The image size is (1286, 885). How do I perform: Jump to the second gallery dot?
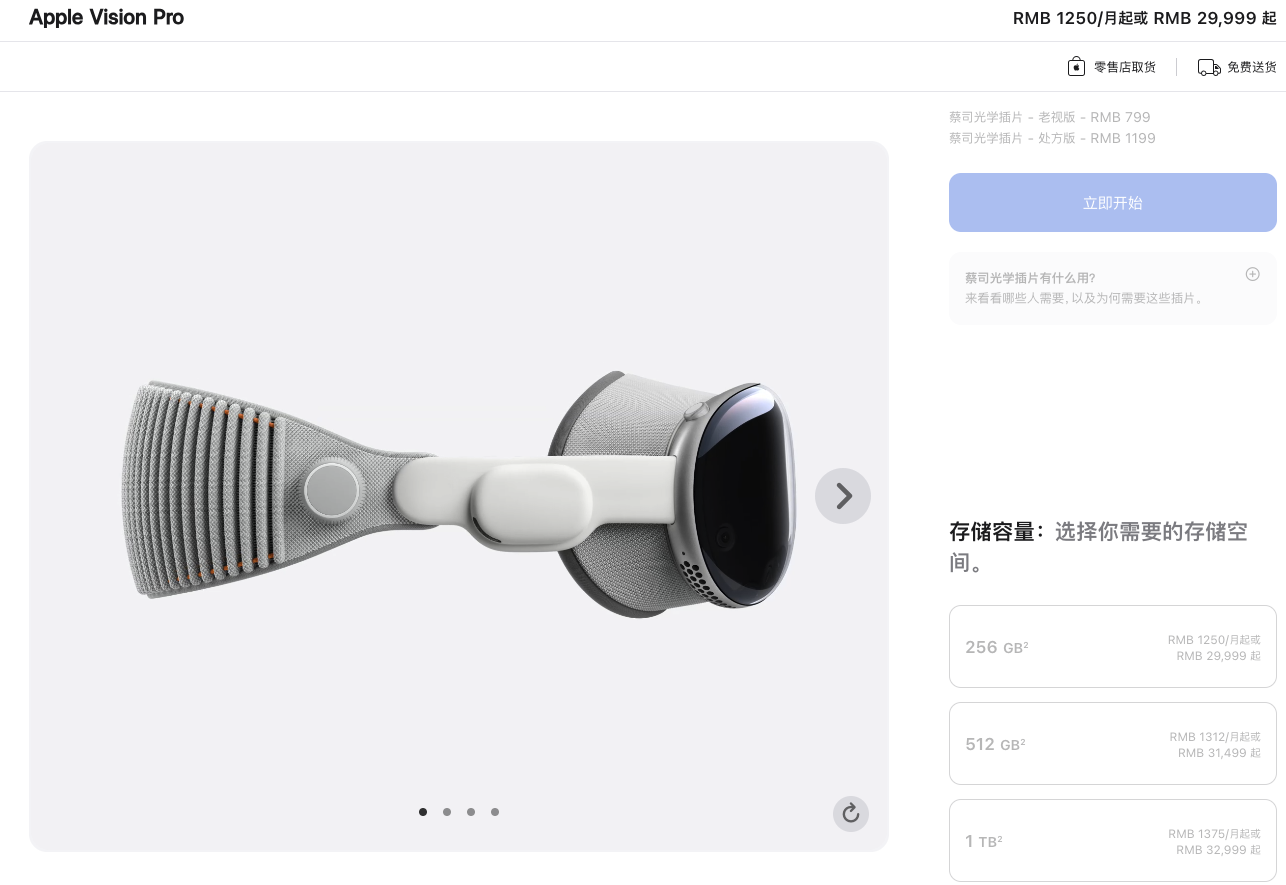click(447, 812)
